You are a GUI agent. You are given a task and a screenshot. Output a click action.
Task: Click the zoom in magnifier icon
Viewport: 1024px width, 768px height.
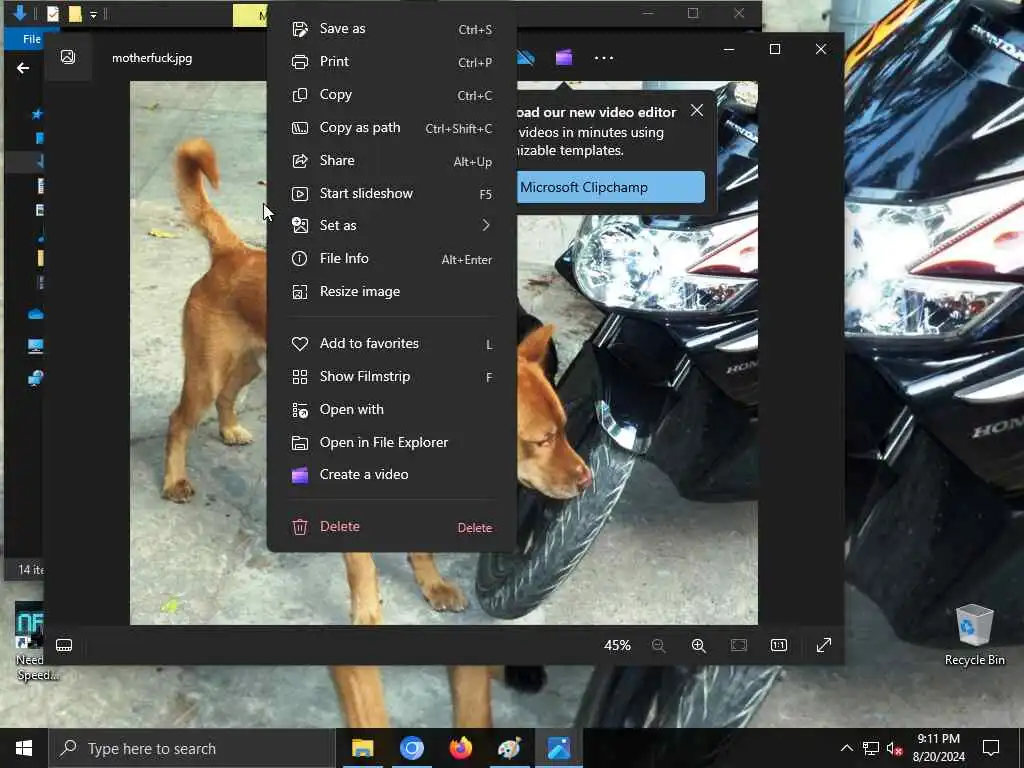click(x=699, y=646)
